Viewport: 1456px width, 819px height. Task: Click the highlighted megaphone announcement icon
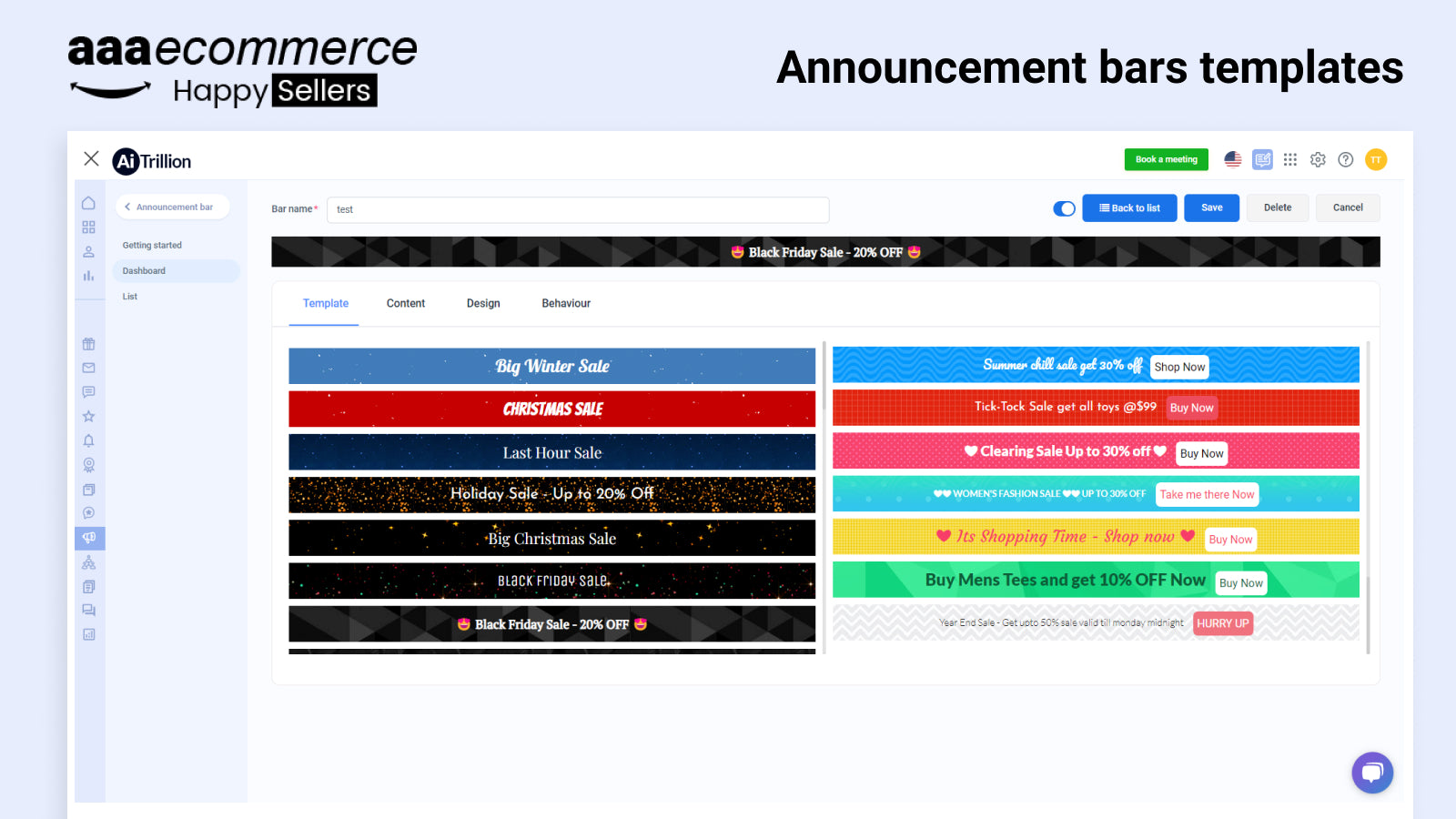(88, 538)
